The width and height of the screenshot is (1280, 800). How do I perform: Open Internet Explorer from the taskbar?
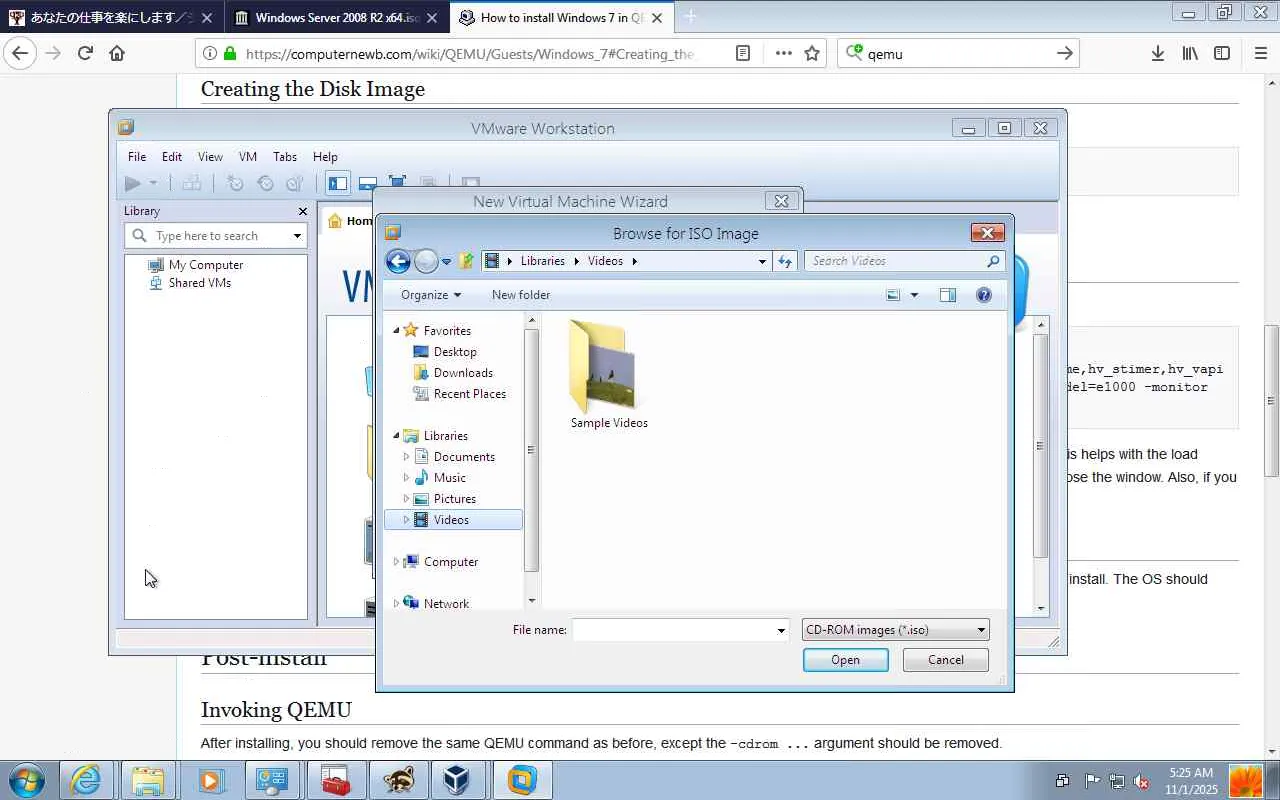[86, 780]
